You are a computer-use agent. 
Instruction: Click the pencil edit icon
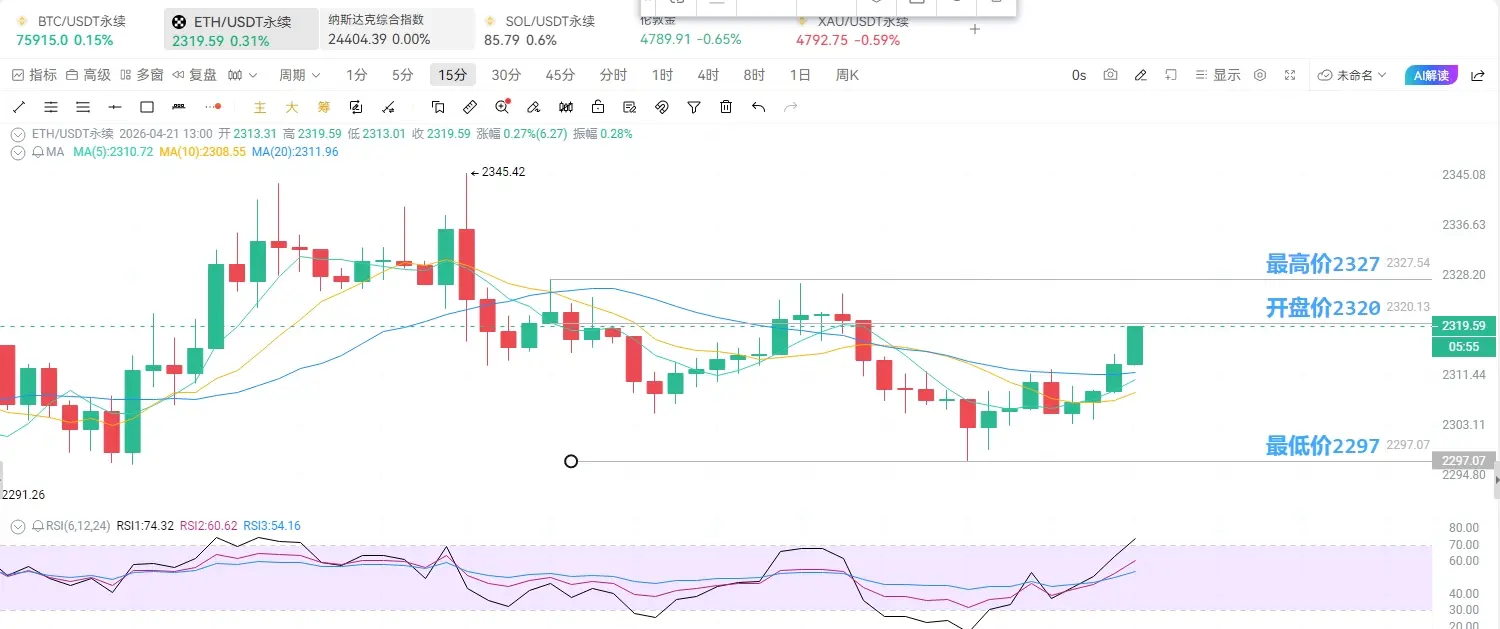point(1141,75)
